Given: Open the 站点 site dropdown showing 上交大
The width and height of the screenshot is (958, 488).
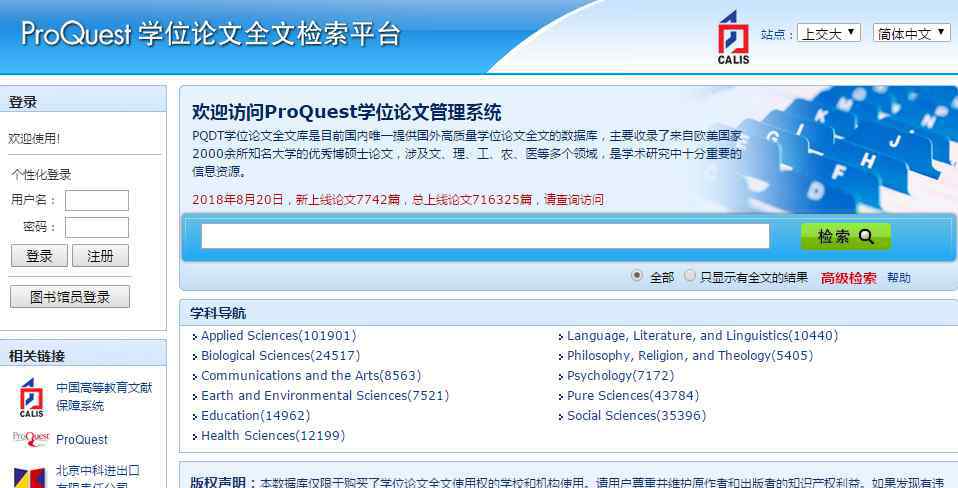Looking at the screenshot, I should pyautogui.click(x=828, y=33).
